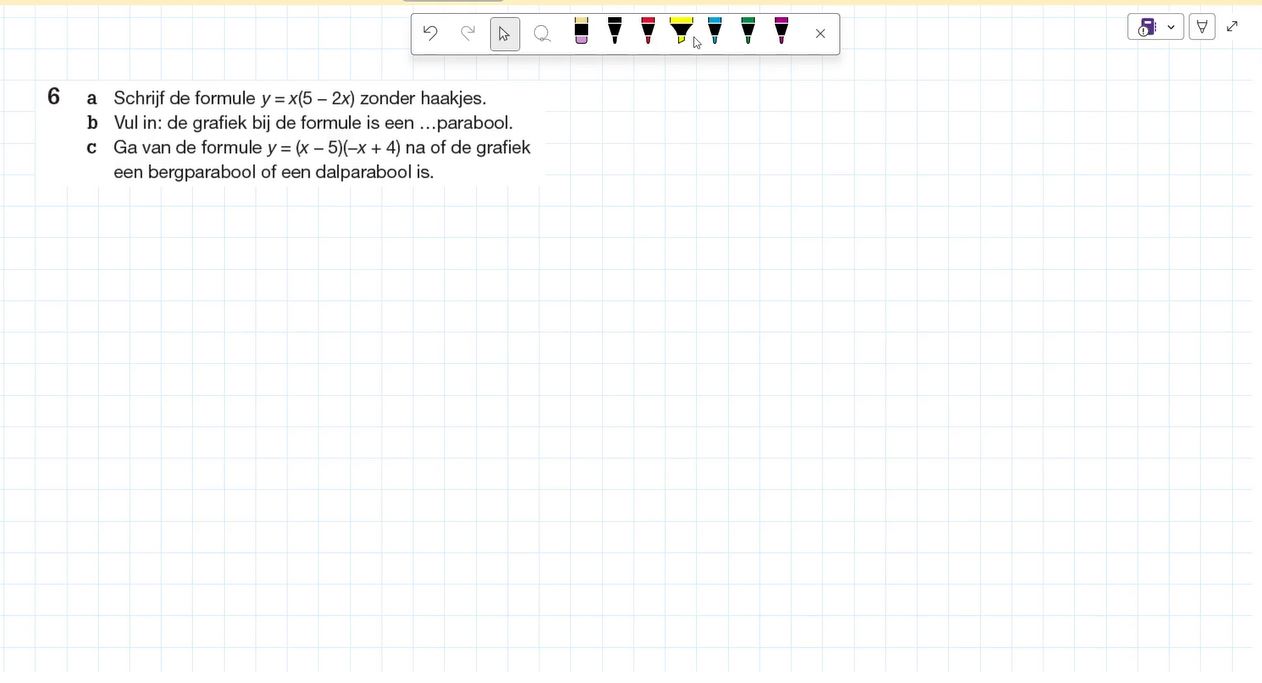The width and height of the screenshot is (1262, 683).
Task: Select the blue pen
Action: [715, 31]
